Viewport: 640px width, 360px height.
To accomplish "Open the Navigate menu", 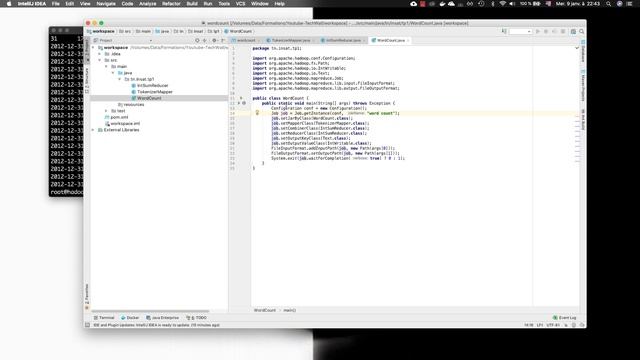I will point(106,4).
